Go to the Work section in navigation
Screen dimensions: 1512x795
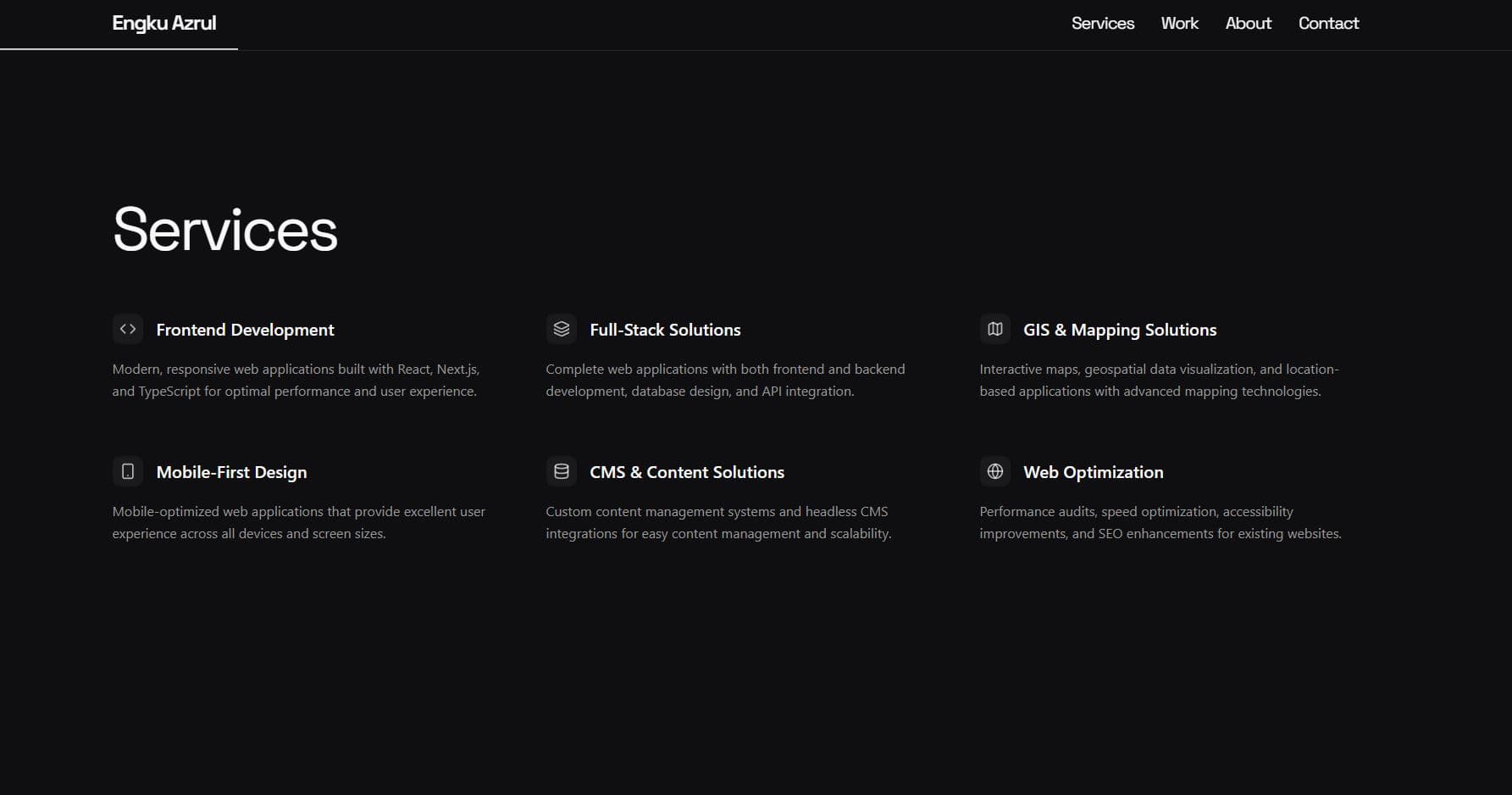[x=1179, y=24]
